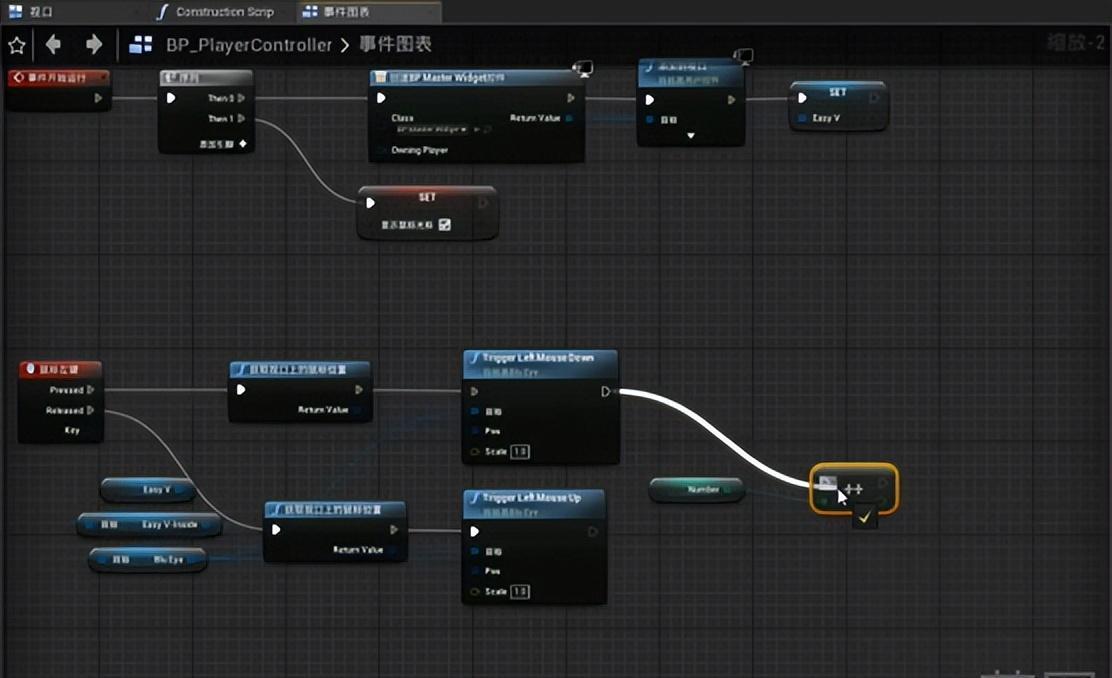Go back with the left navigation arrow
1112x678 pixels.
pyautogui.click(x=53, y=45)
